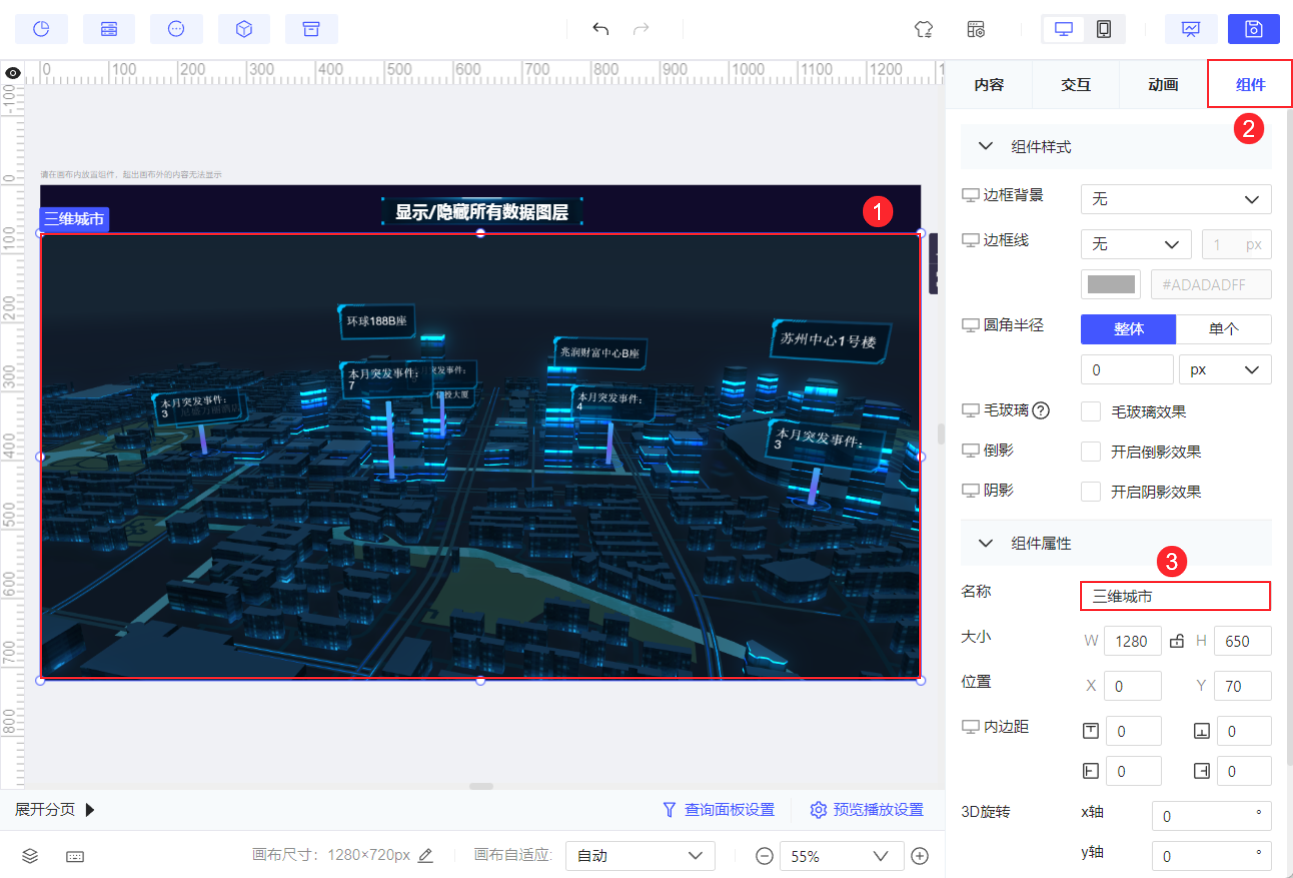This screenshot has width=1293, height=878.
Task: Click the X position input field
Action: click(1133, 686)
